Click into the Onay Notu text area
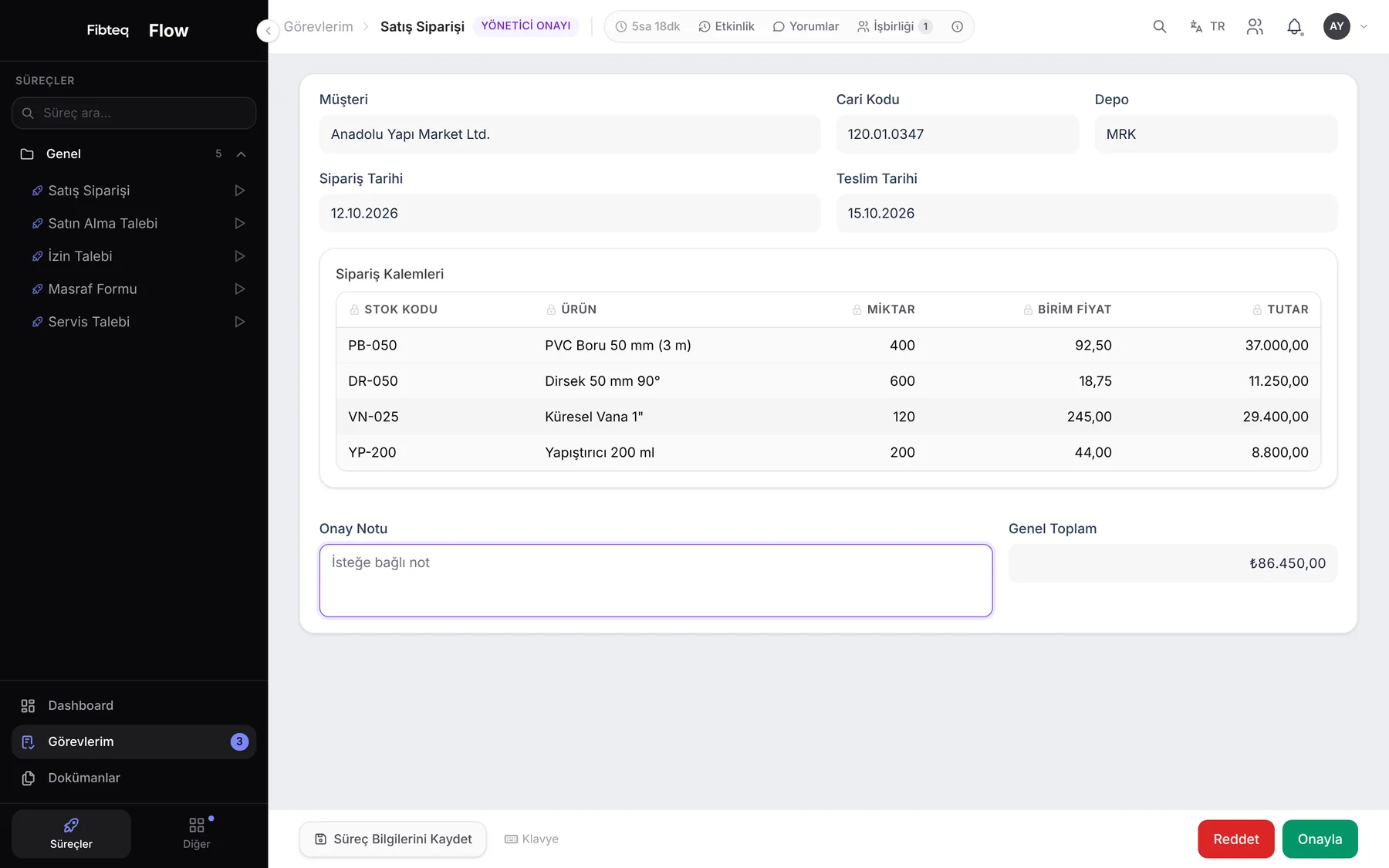Image resolution: width=1389 pixels, height=868 pixels. [656, 580]
